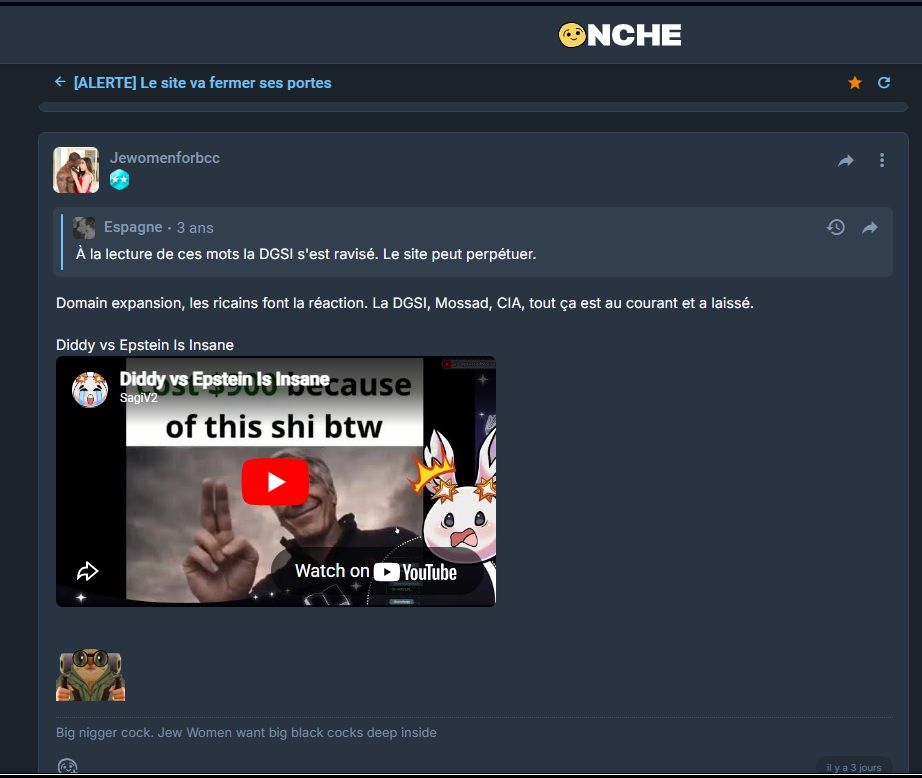
Task: Select the text 'Domain expansion, les ricains font la réaction'
Action: 212,303
